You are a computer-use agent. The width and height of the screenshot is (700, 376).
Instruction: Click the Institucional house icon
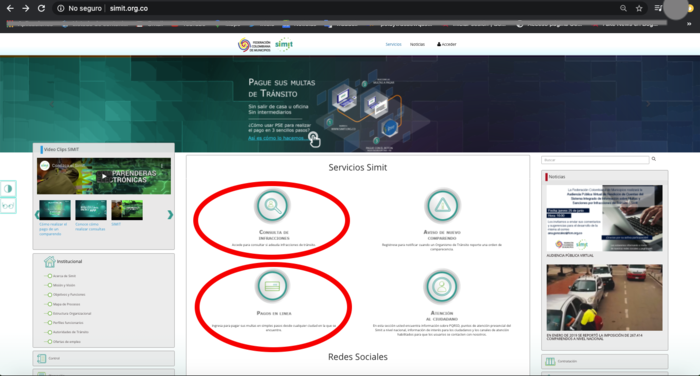[49, 261]
